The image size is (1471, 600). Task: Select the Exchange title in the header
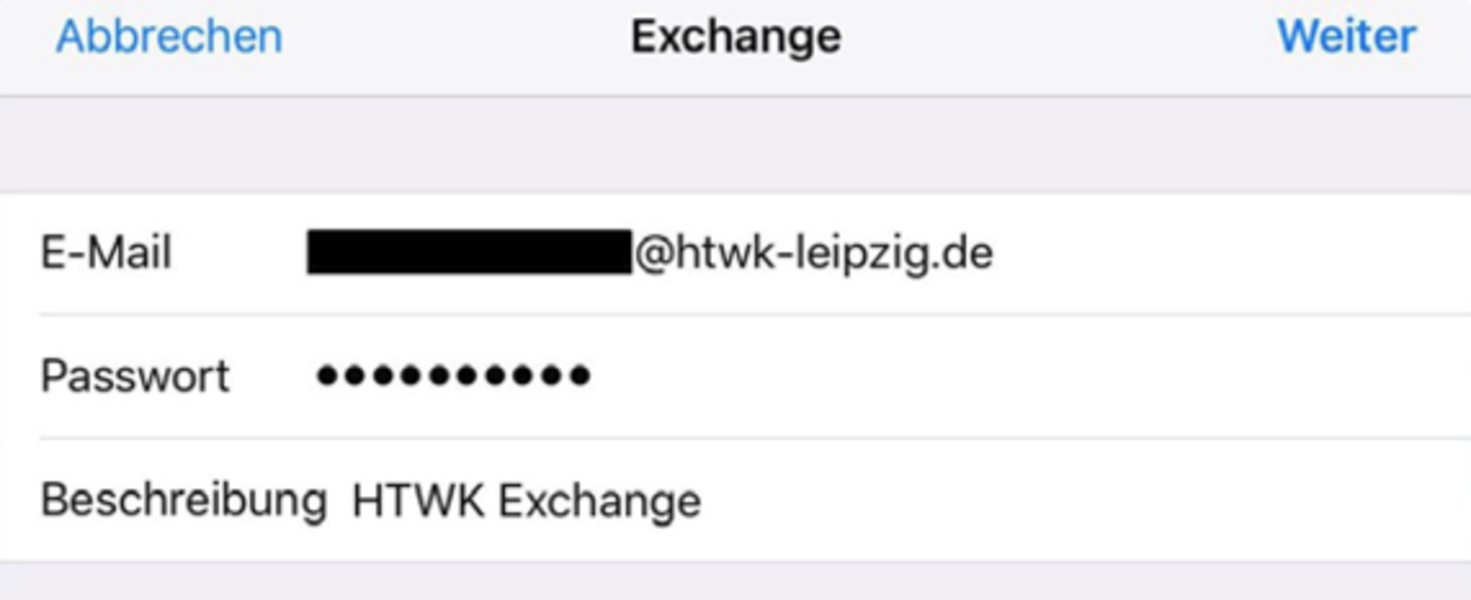[x=736, y=37]
